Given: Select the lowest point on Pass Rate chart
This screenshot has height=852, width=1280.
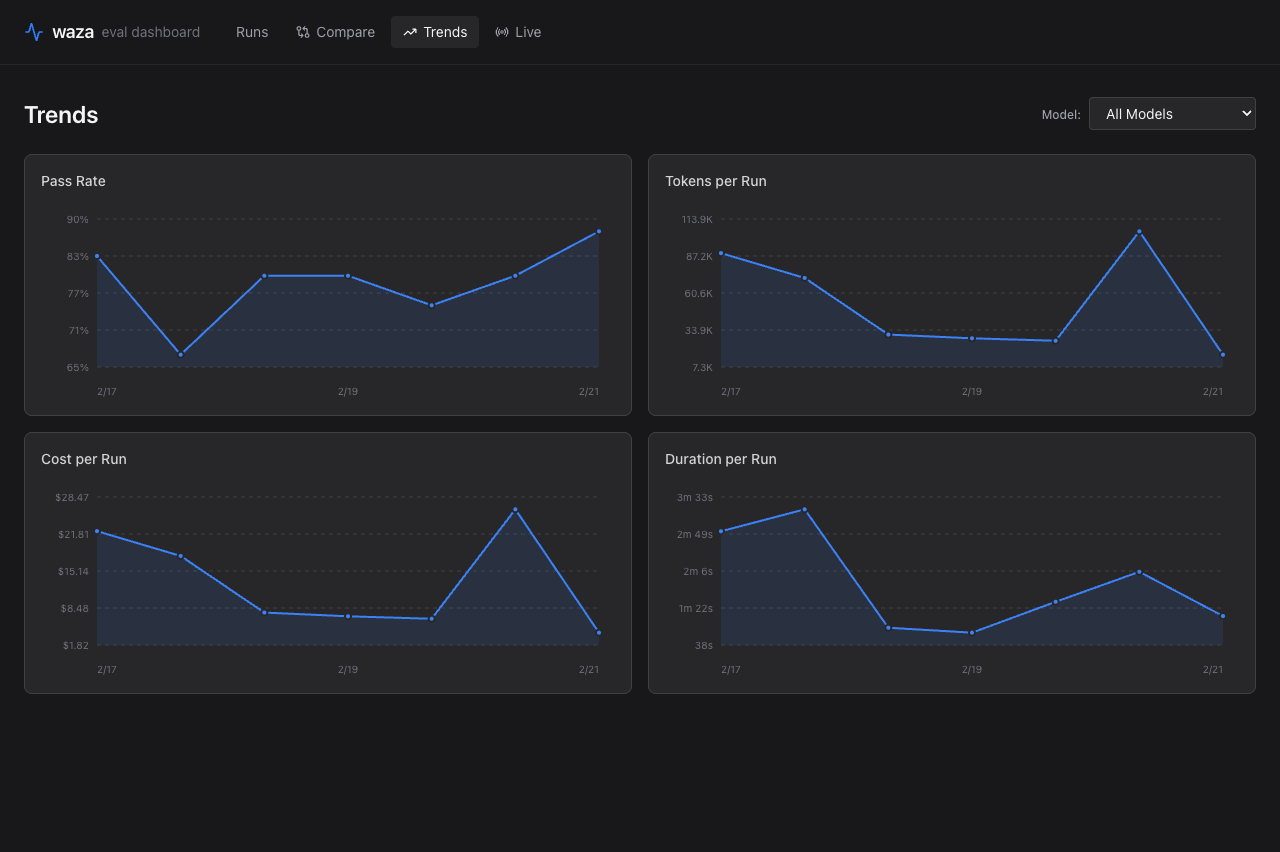Looking at the screenshot, I should tap(181, 355).
